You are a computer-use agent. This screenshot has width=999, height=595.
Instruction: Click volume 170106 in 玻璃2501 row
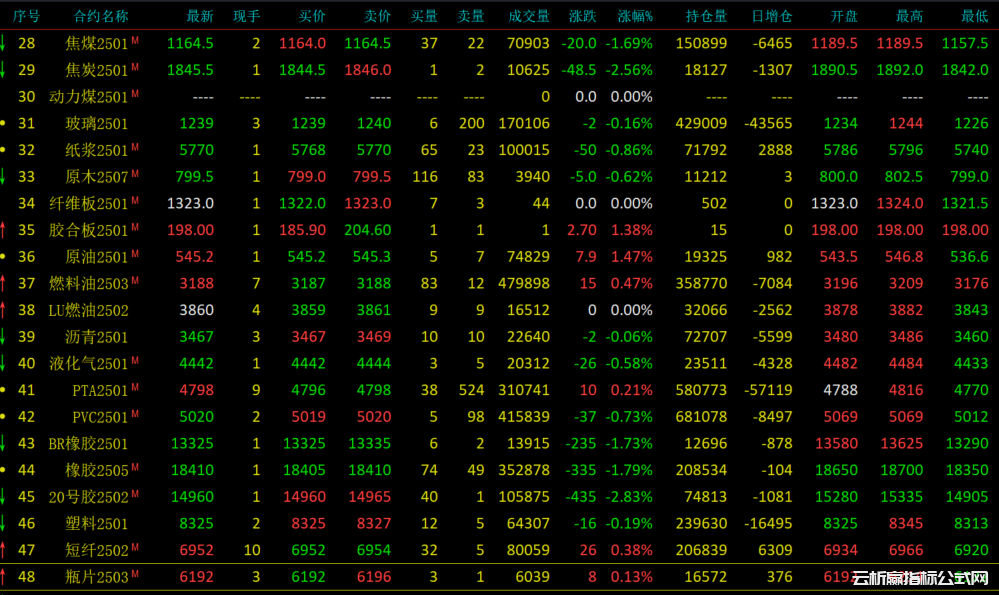(524, 124)
